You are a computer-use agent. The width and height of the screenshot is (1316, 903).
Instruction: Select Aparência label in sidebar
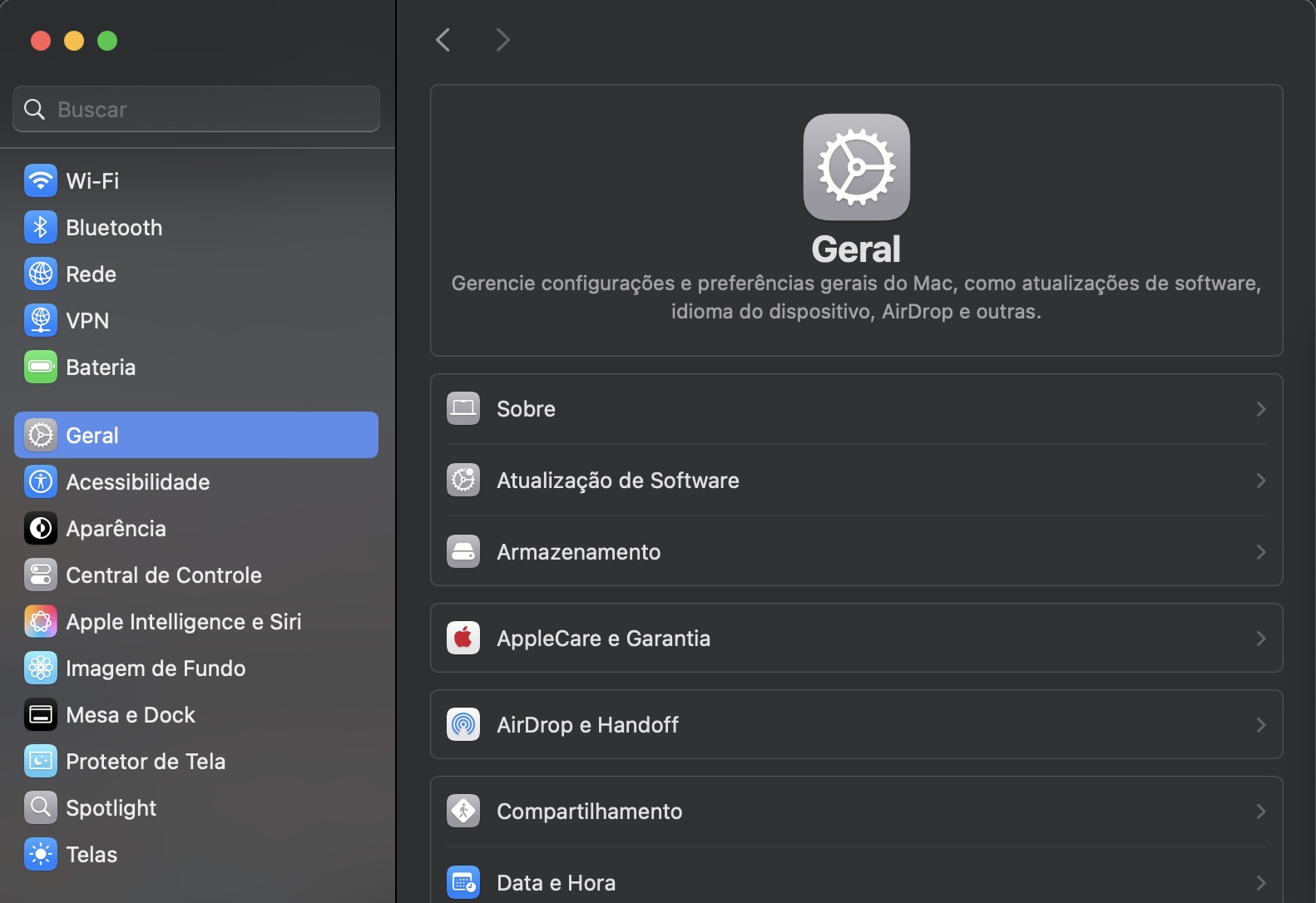click(x=116, y=528)
